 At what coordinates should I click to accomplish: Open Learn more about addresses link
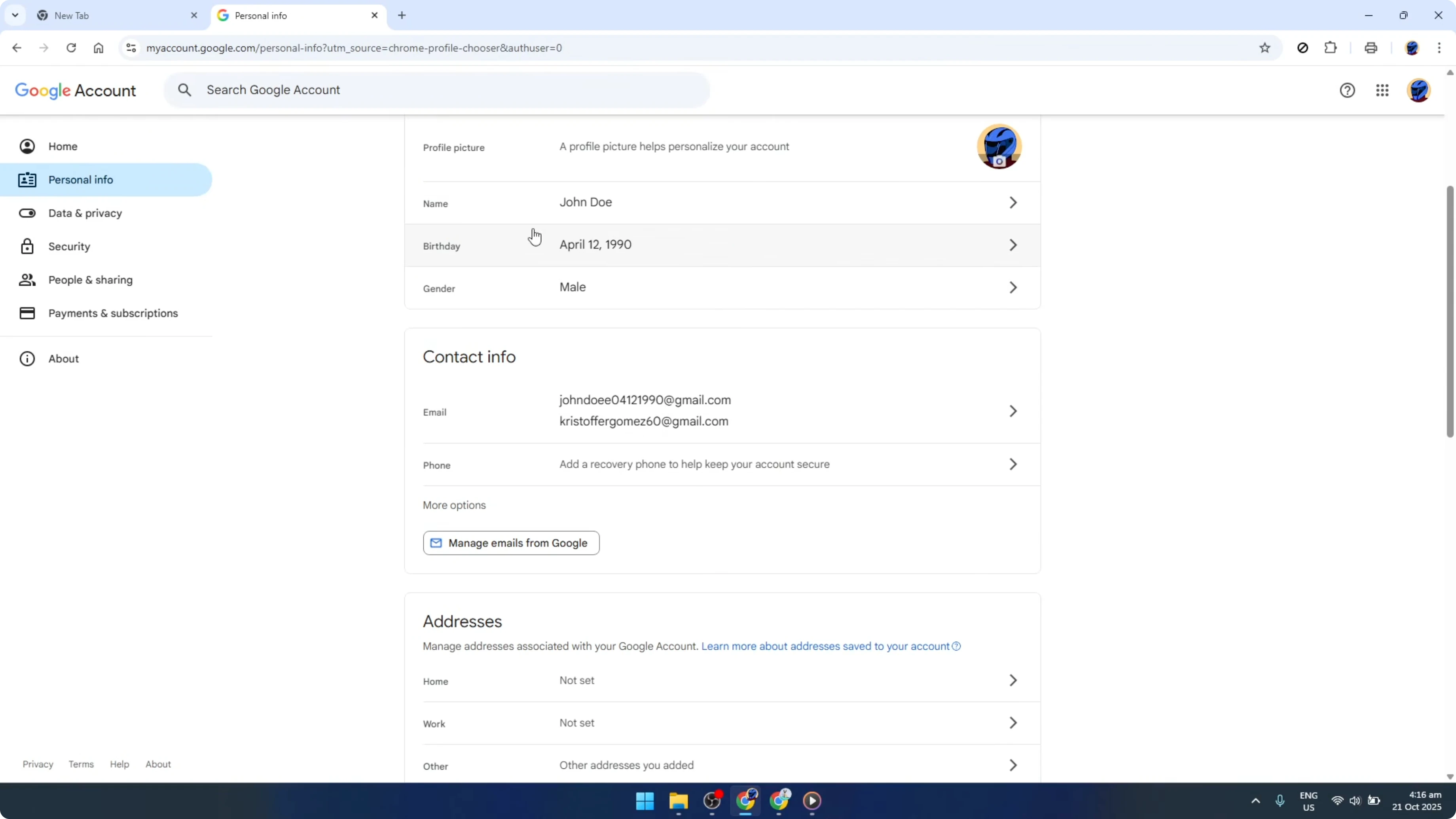(x=825, y=646)
